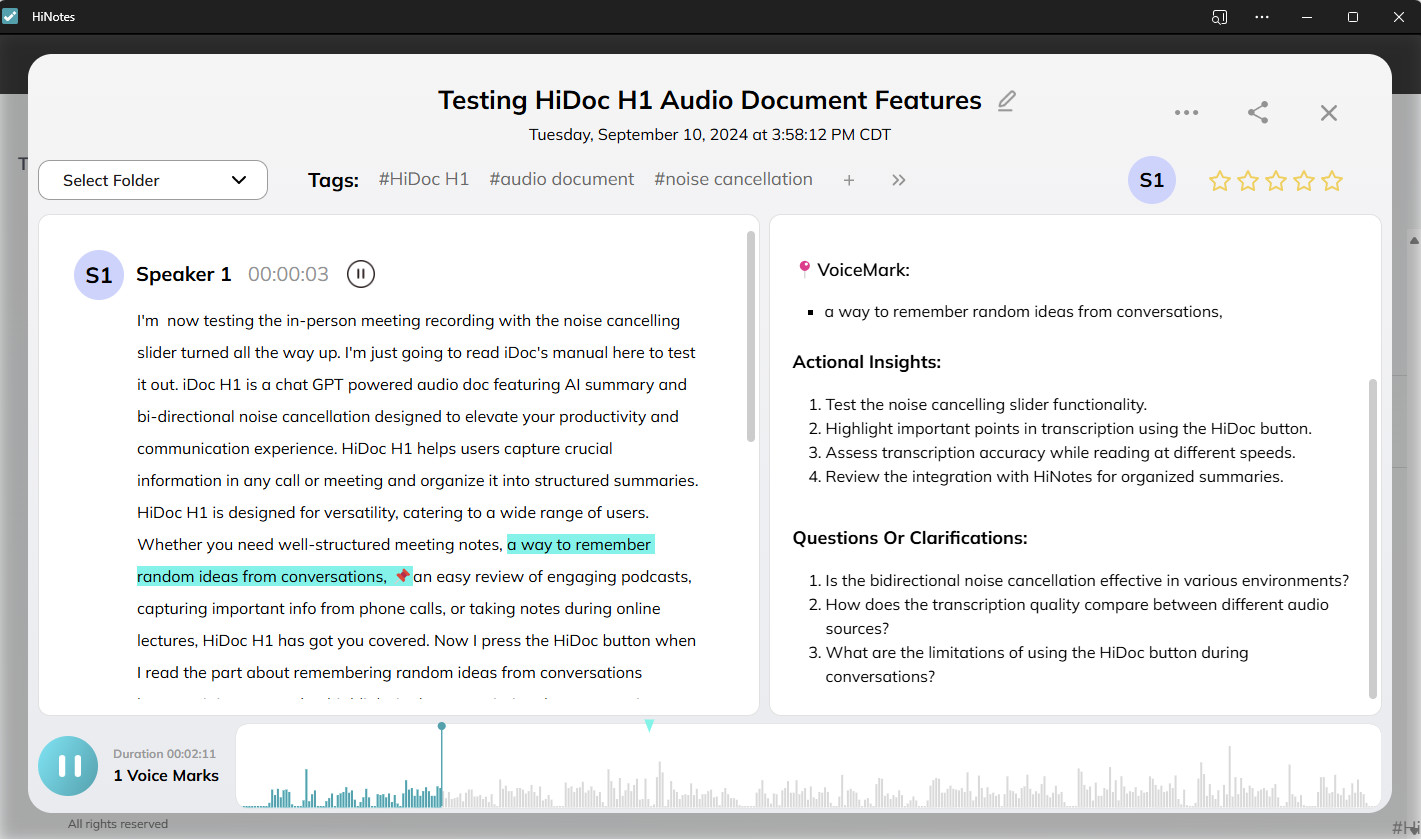The width and height of the screenshot is (1421, 839).
Task: Click the cast-to-device icon in the title bar
Action: 1219,17
